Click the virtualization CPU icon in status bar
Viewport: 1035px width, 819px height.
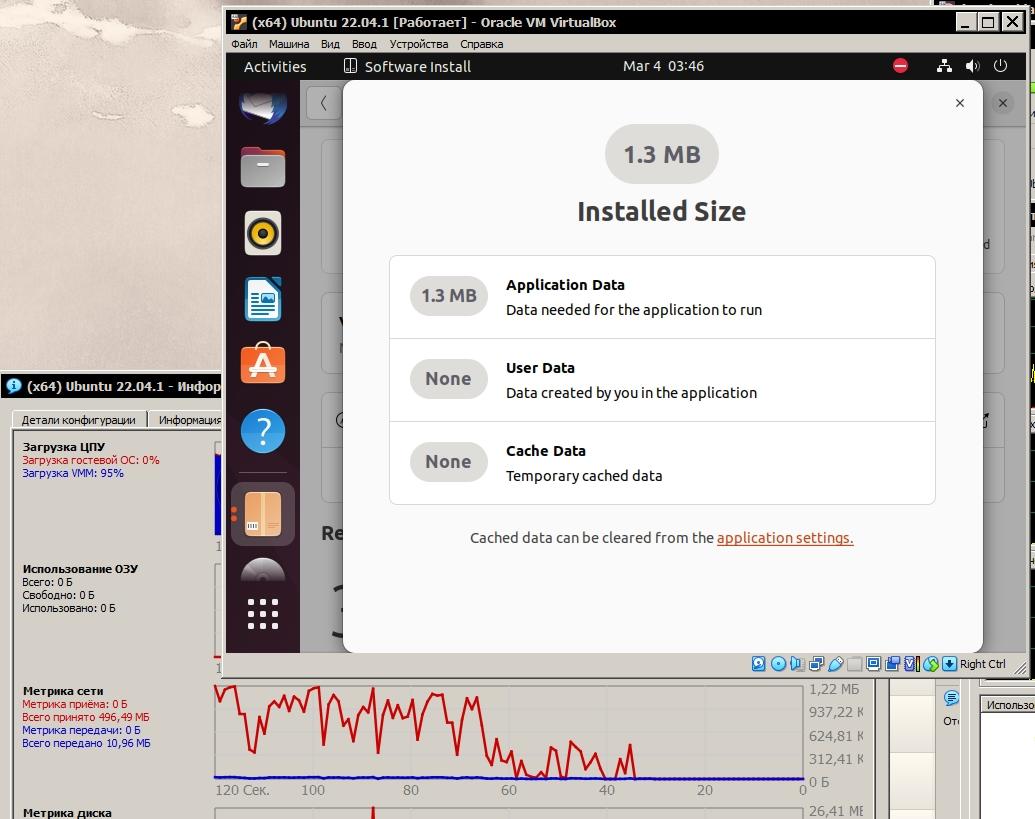[912, 664]
